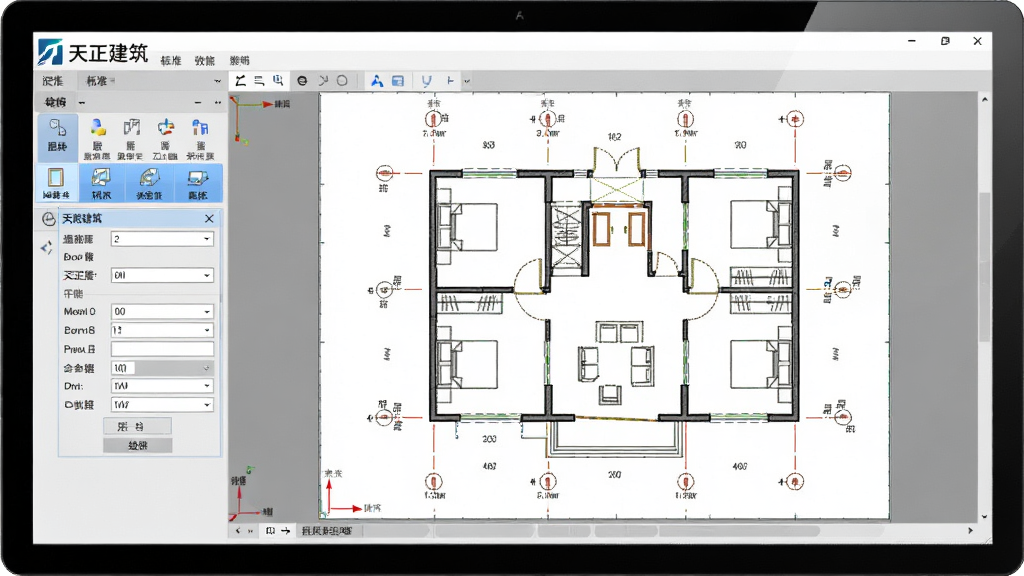Select the picture-frame tile in the palette's second row
The image size is (1024, 576).
coord(56,182)
